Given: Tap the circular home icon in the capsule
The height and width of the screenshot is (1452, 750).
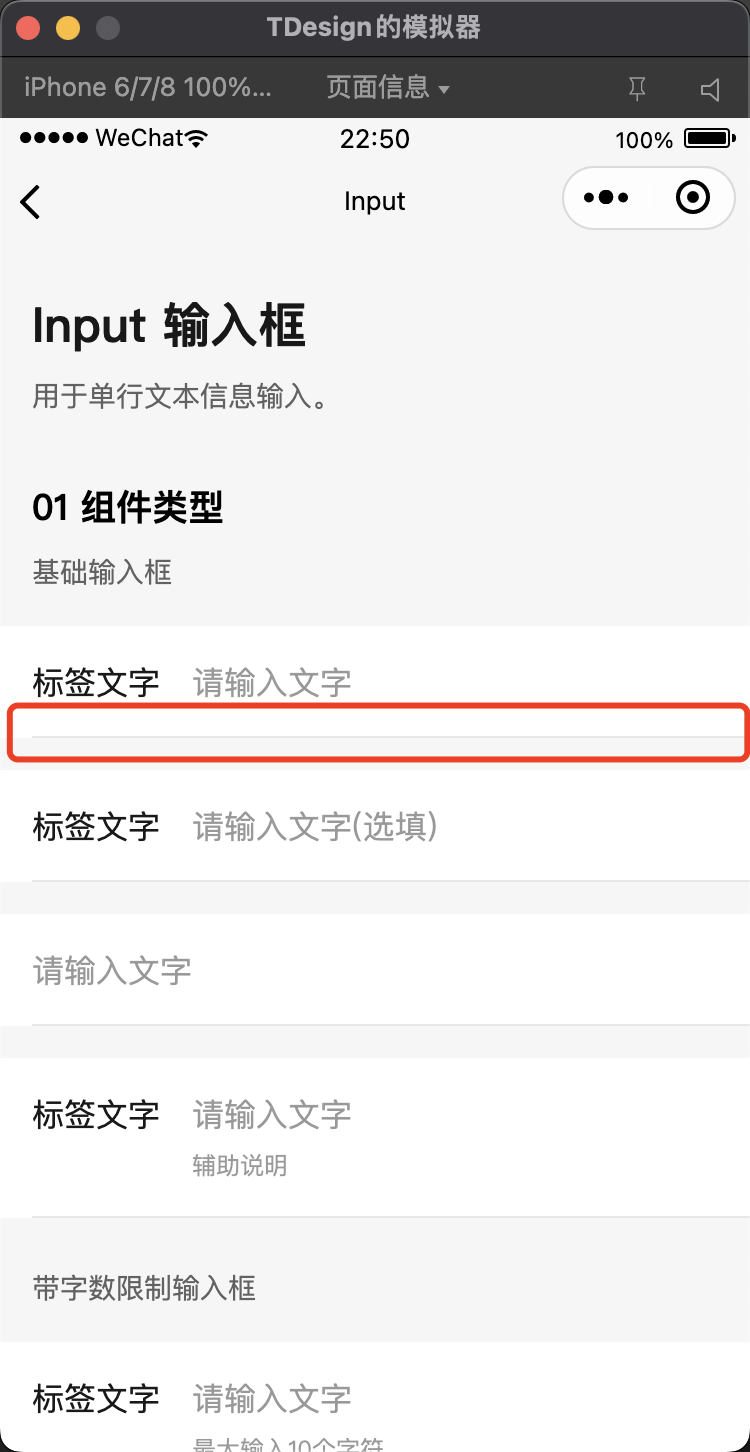Looking at the screenshot, I should point(693,198).
